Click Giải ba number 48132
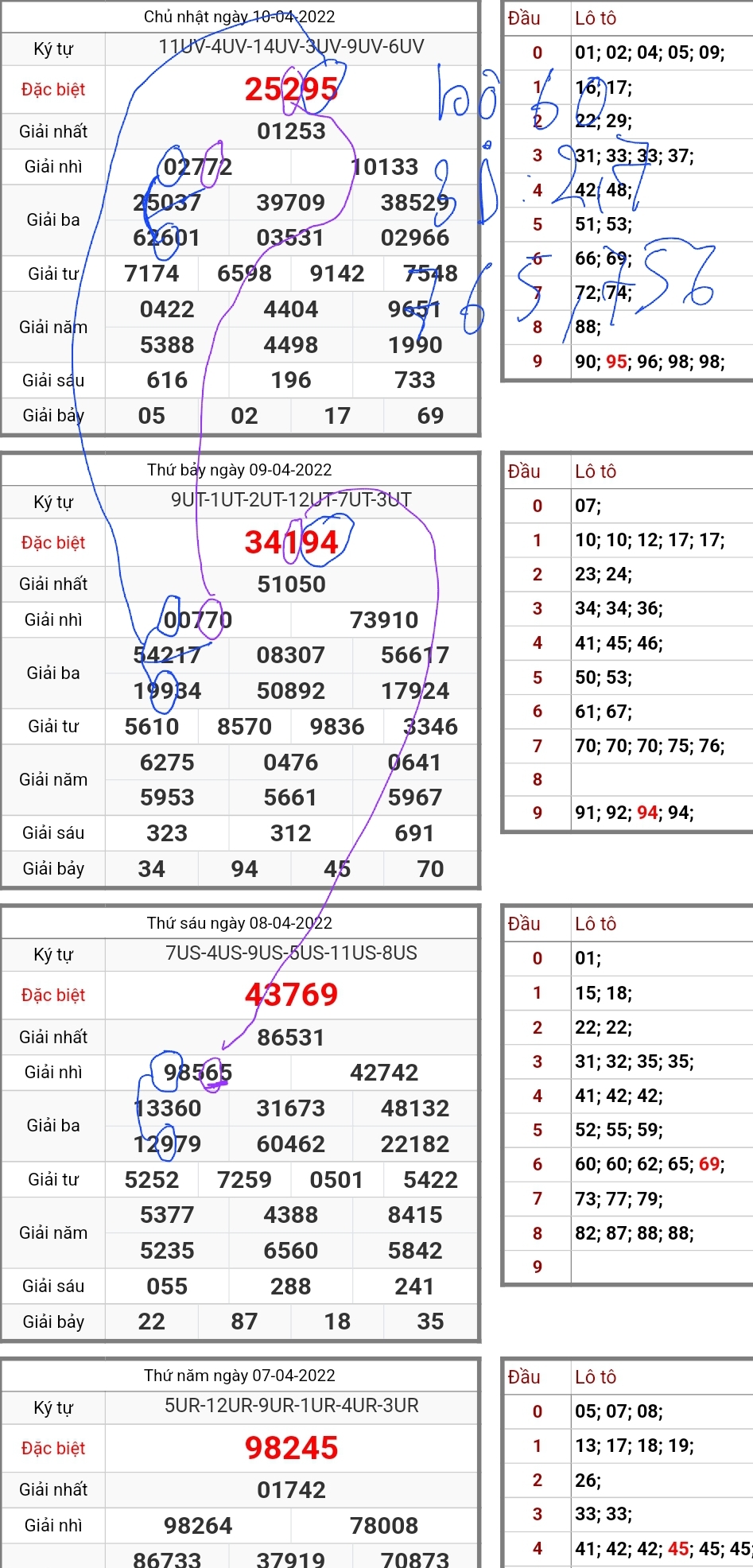753x1568 pixels. click(x=415, y=1108)
